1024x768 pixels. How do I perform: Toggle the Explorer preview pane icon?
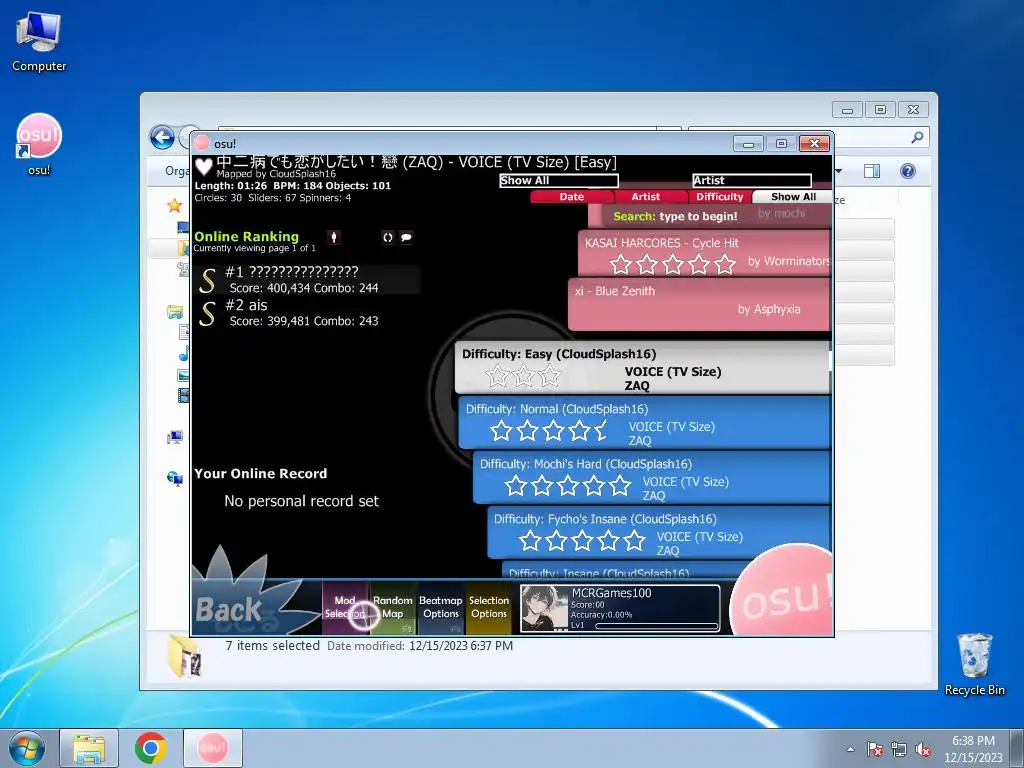pos(872,171)
